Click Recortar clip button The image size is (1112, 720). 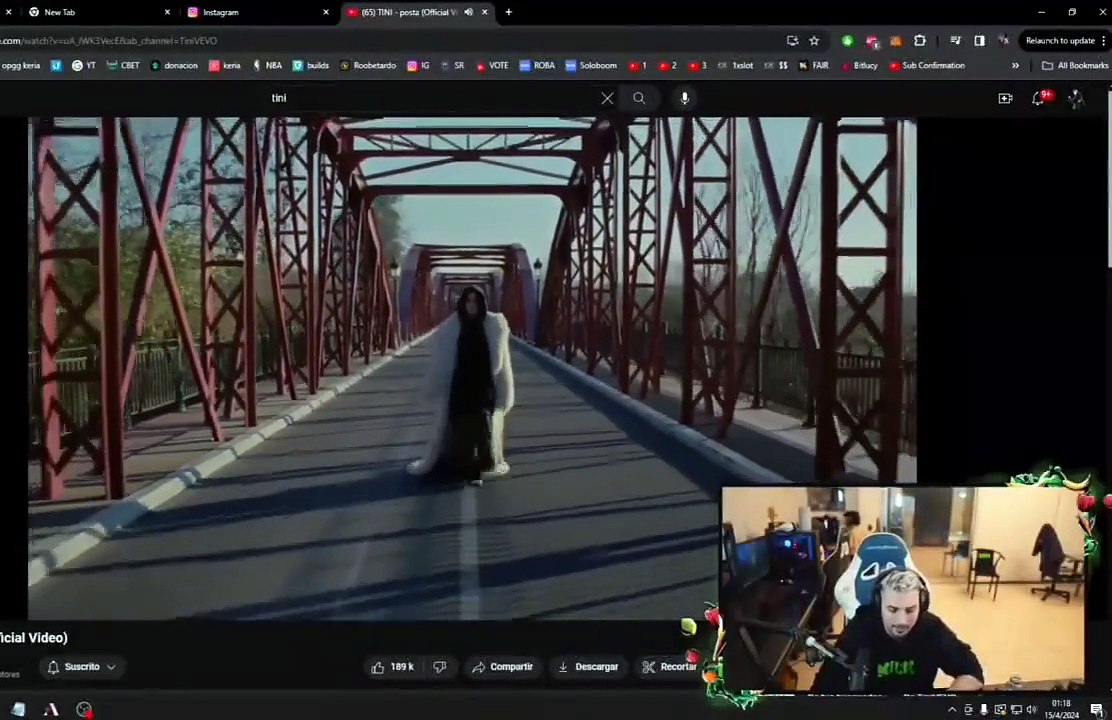click(x=669, y=667)
